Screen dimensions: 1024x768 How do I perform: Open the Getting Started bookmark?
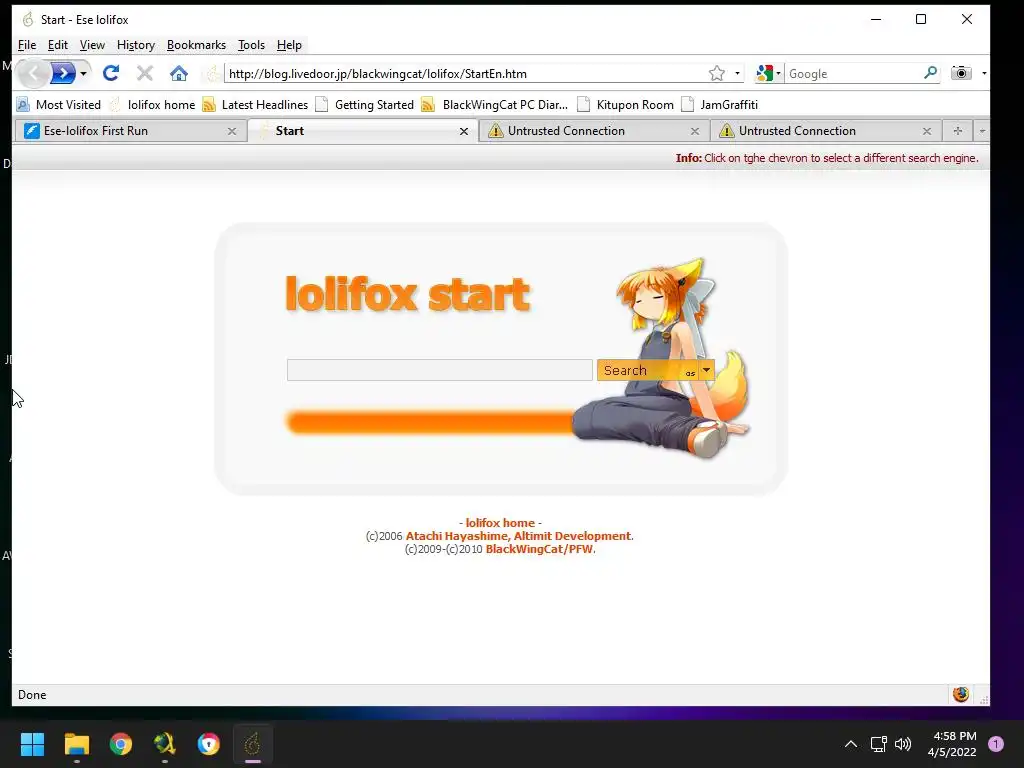pos(364,104)
